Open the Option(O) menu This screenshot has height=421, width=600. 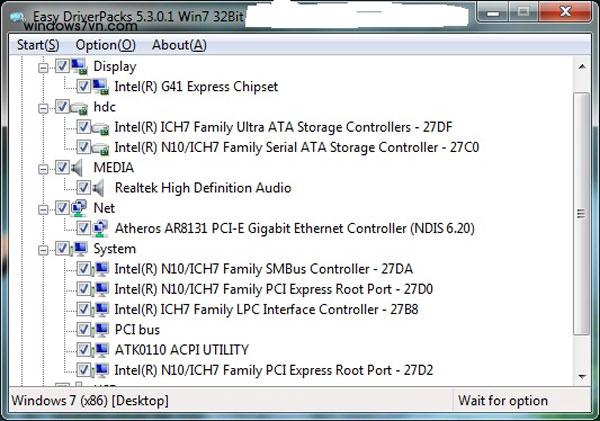105,45
